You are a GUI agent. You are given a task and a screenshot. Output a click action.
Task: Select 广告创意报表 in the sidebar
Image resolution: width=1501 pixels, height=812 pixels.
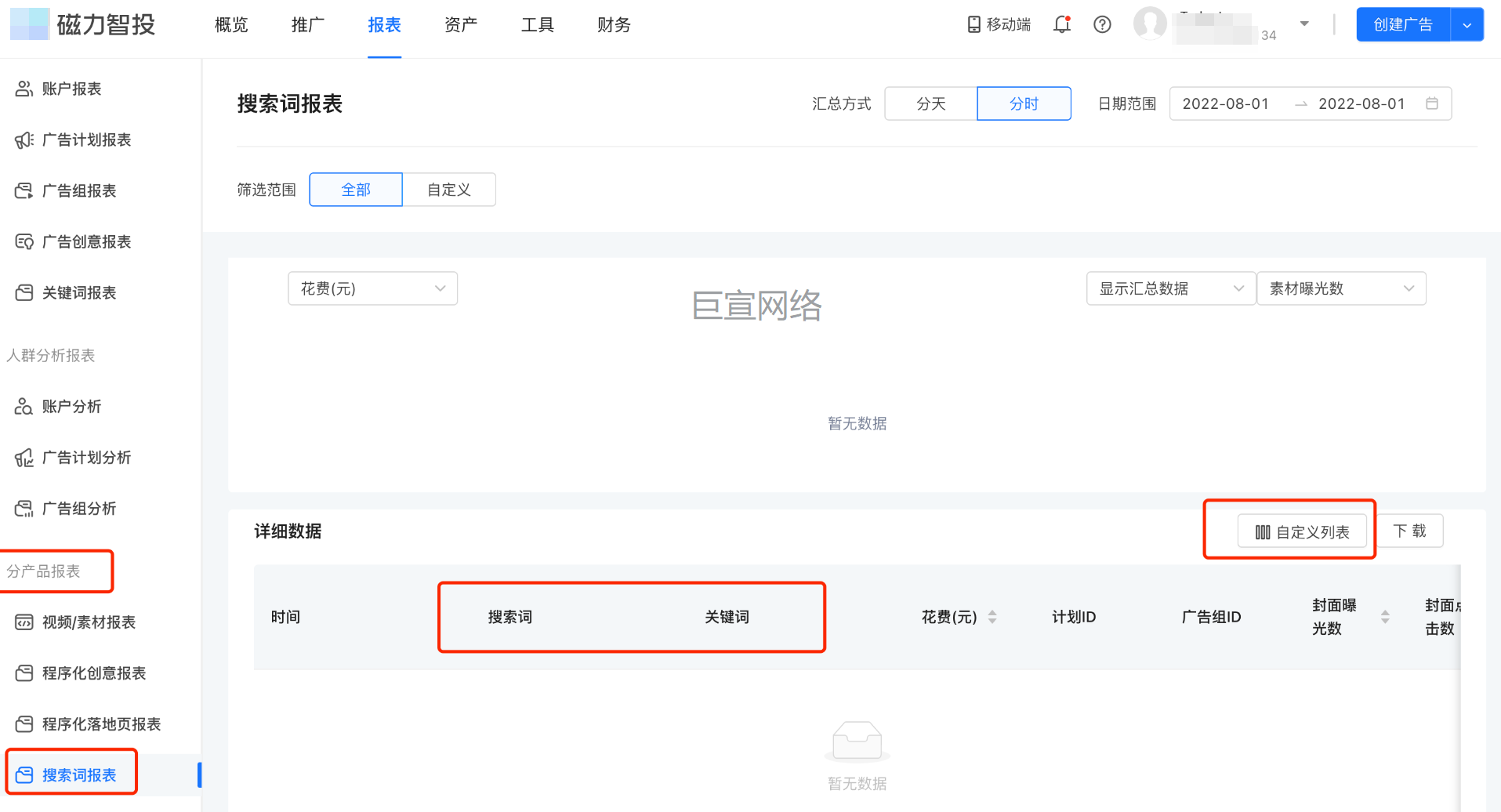87,241
